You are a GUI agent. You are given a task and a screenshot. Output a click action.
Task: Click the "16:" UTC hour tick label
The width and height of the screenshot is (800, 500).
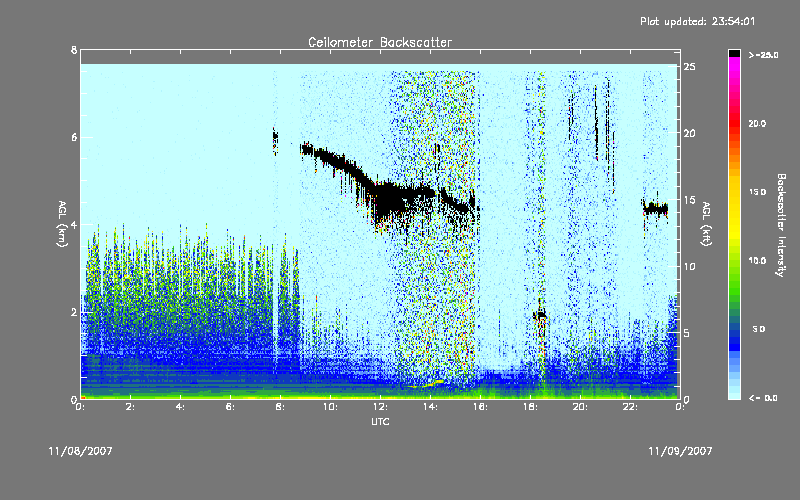tap(480, 407)
